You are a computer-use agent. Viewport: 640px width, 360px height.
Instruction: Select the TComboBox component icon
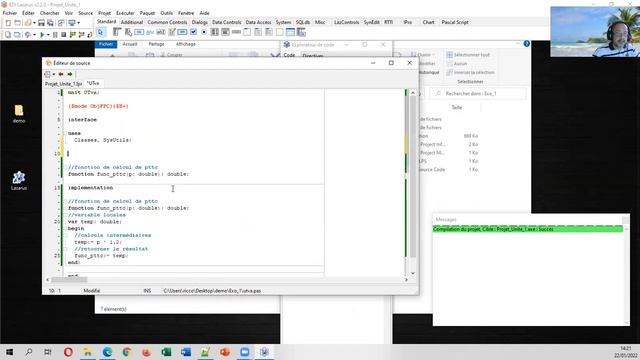pos(225,32)
